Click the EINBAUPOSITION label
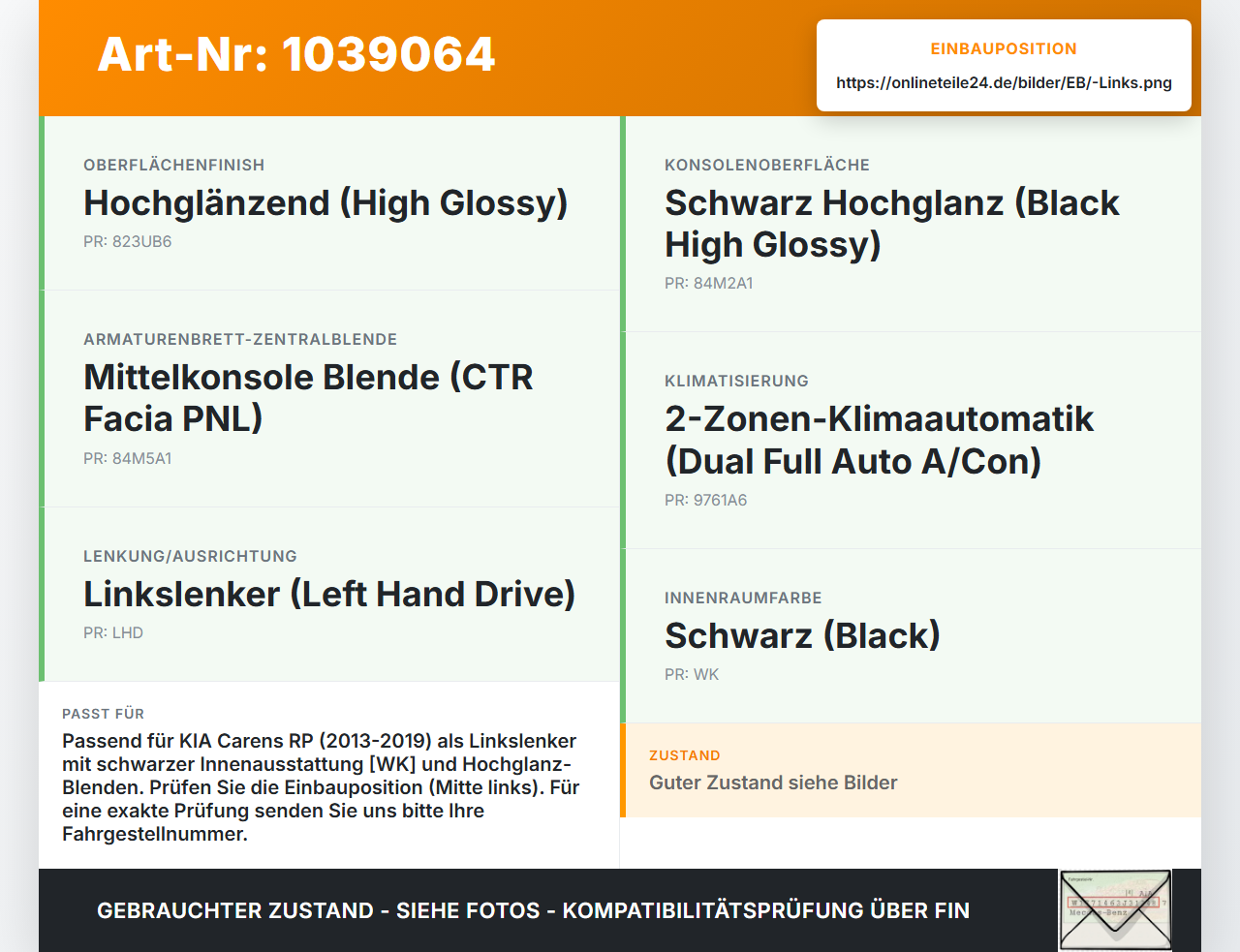This screenshot has height=952, width=1240. 1004,48
